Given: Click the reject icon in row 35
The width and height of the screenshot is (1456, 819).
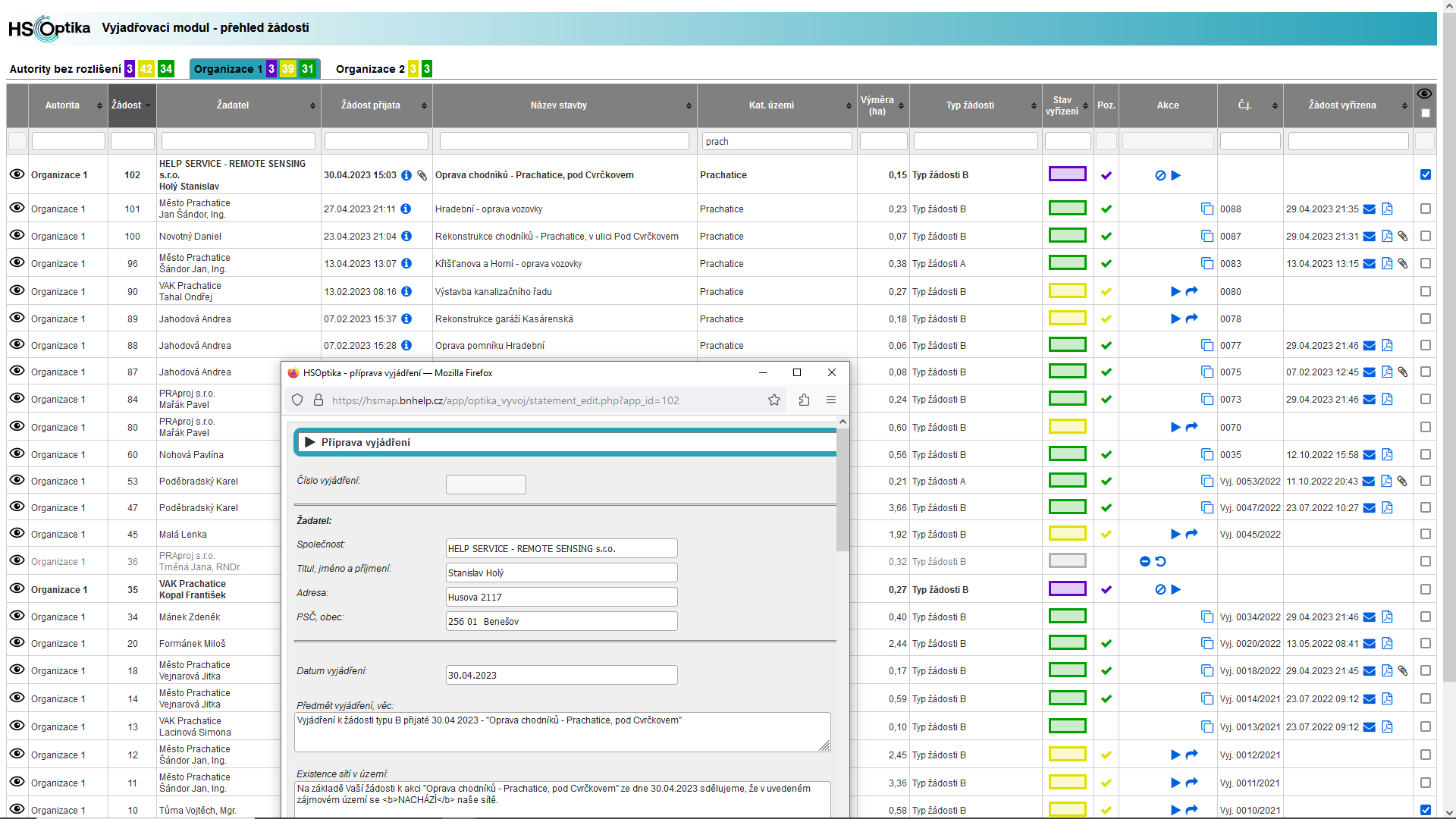Looking at the screenshot, I should coord(1160,590).
